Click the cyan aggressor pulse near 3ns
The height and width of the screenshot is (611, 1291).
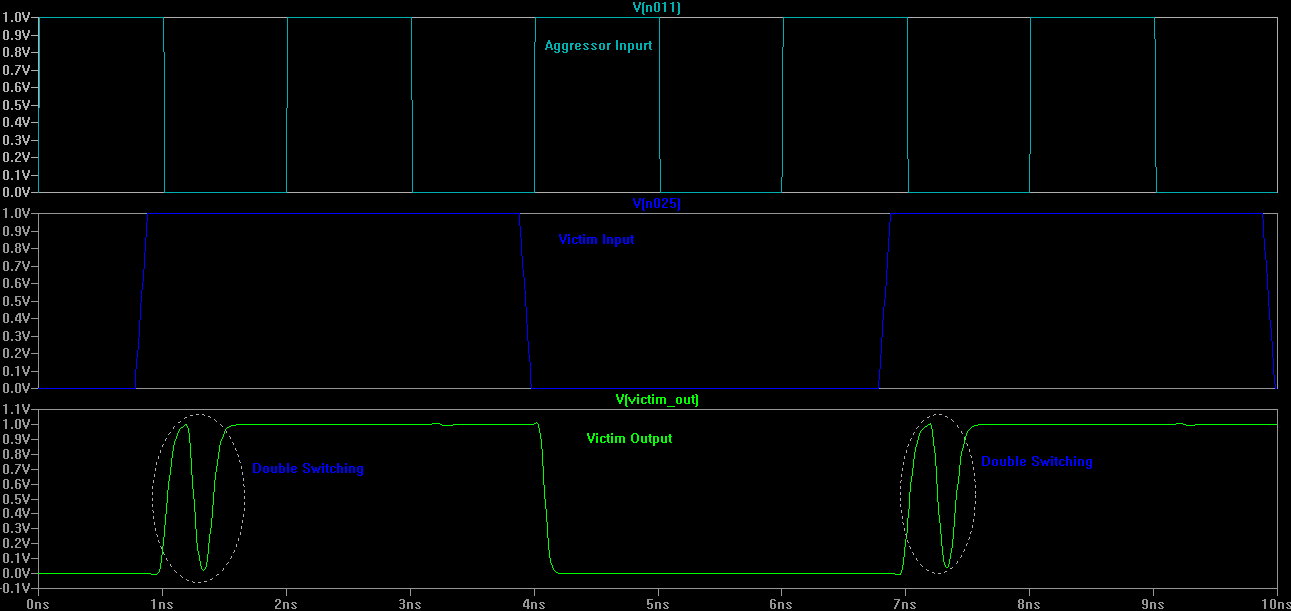(411, 100)
